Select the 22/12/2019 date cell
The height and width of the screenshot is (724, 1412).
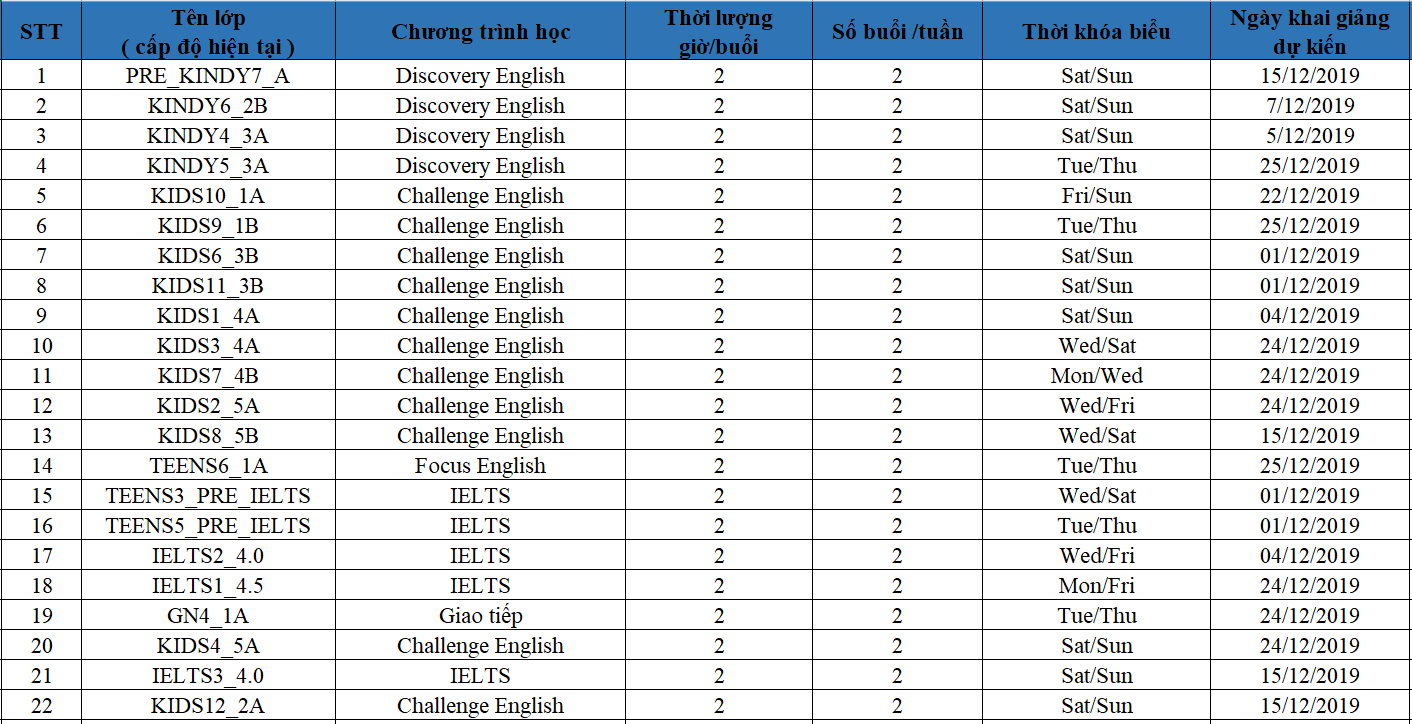[x=1310, y=196]
